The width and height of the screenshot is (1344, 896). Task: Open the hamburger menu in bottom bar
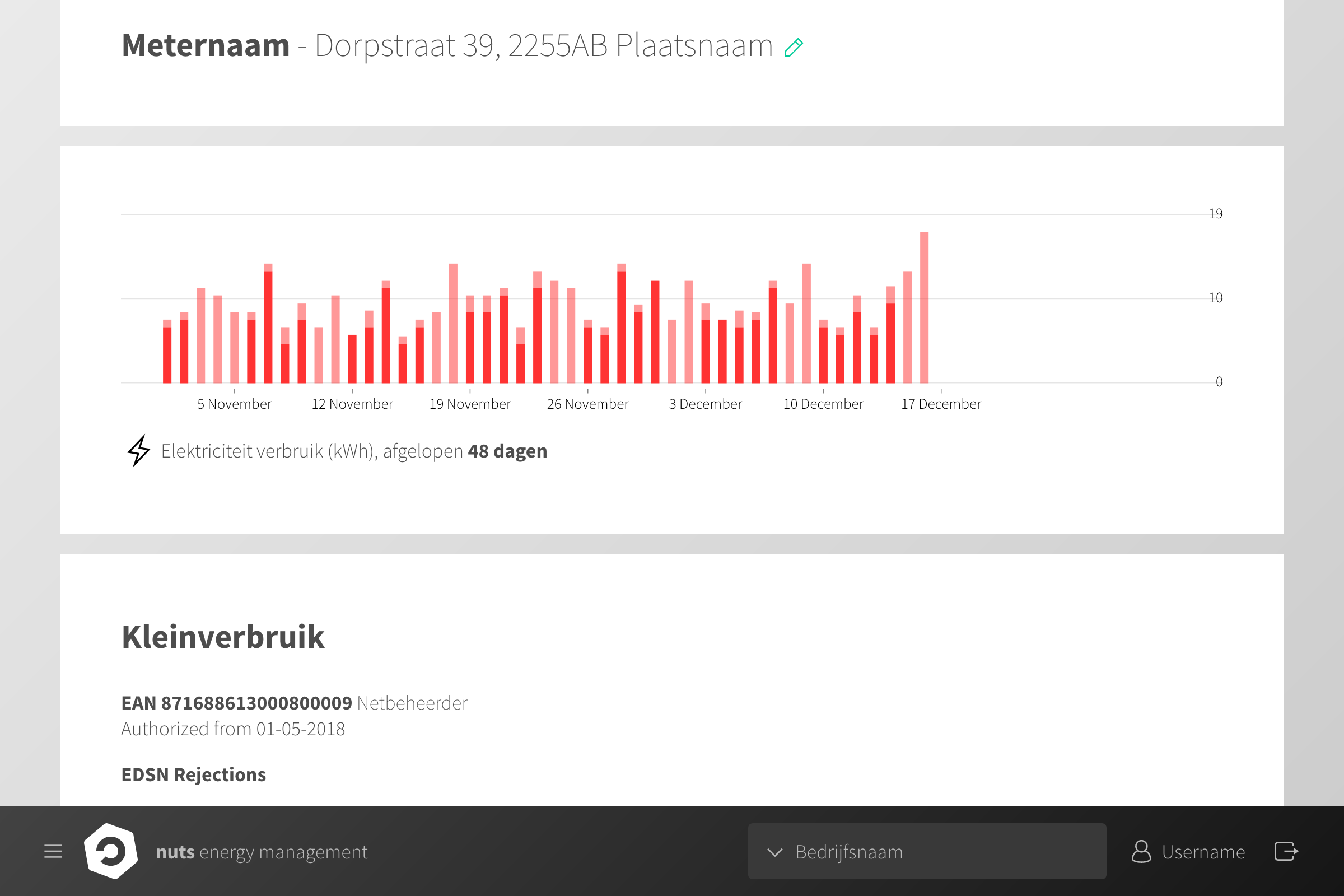53,851
